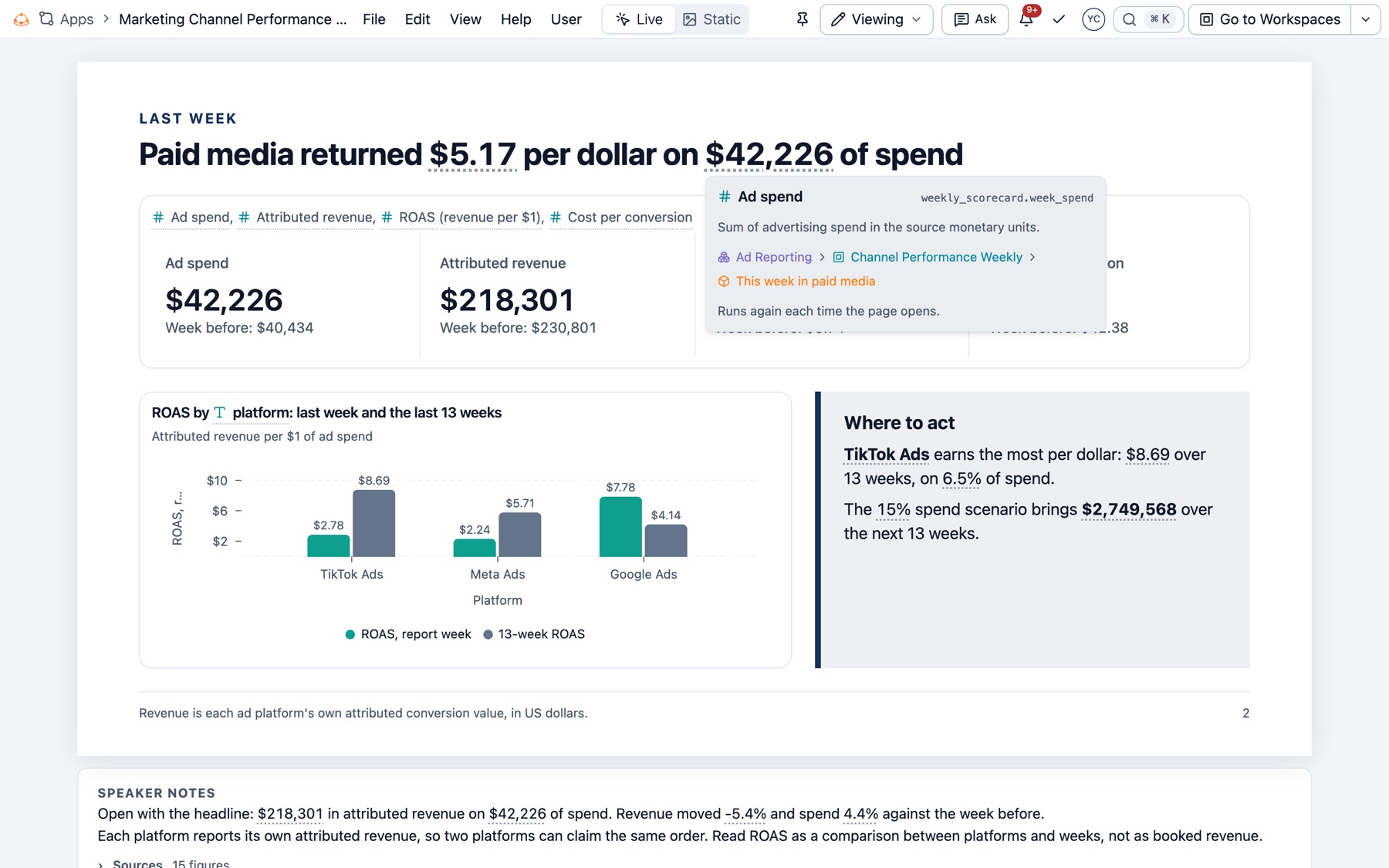Click the Ask button
The height and width of the screenshot is (868, 1389).
[975, 19]
